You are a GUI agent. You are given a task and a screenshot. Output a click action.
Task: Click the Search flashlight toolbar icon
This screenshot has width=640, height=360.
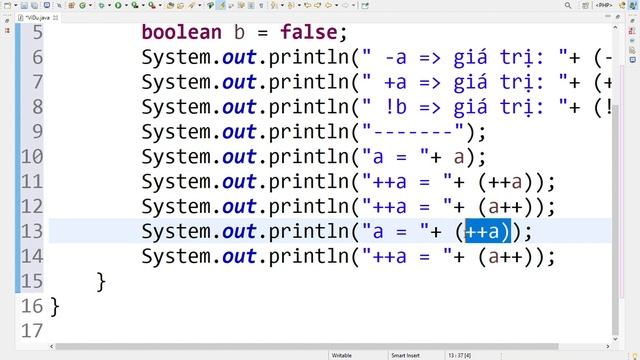[191, 5]
